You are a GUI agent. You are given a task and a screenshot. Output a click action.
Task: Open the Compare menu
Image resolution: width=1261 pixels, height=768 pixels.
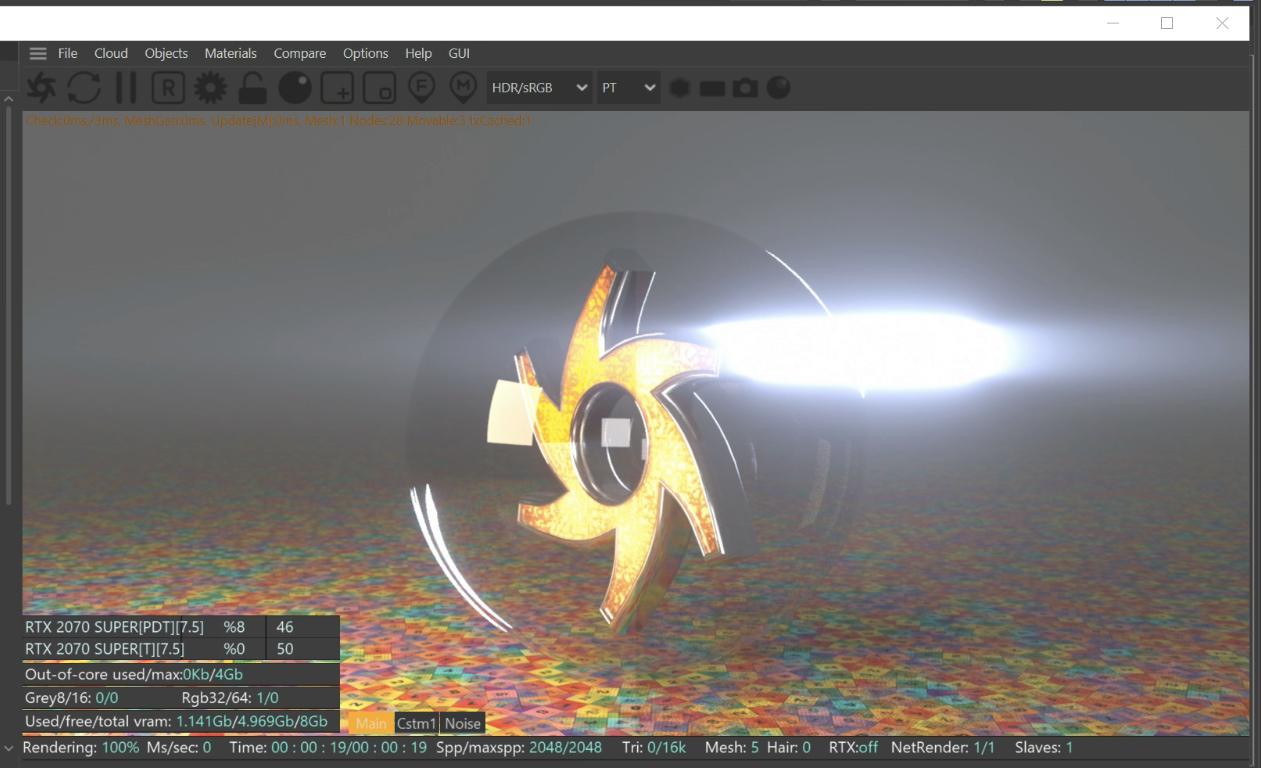click(x=300, y=54)
